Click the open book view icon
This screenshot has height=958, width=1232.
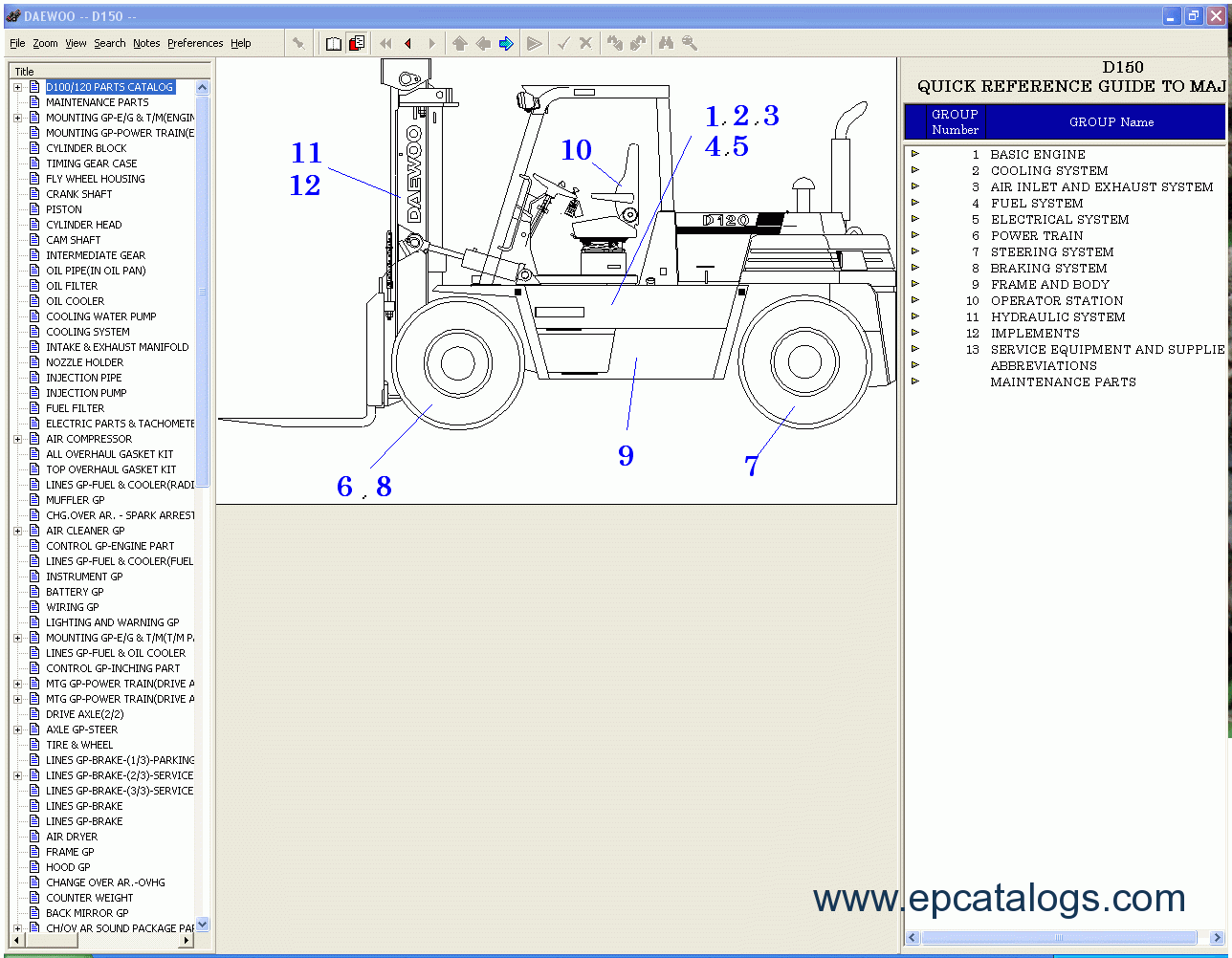(334, 43)
